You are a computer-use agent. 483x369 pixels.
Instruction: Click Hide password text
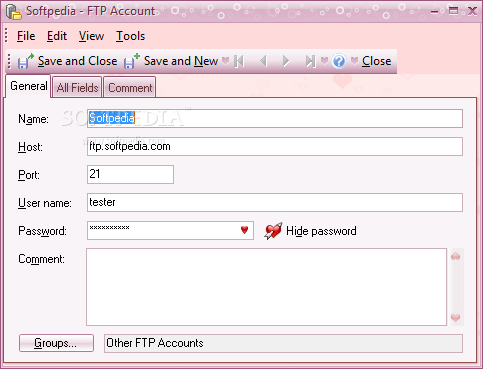tap(321, 231)
